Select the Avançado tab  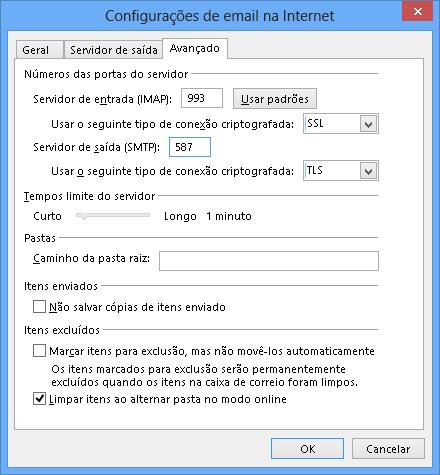tap(195, 49)
